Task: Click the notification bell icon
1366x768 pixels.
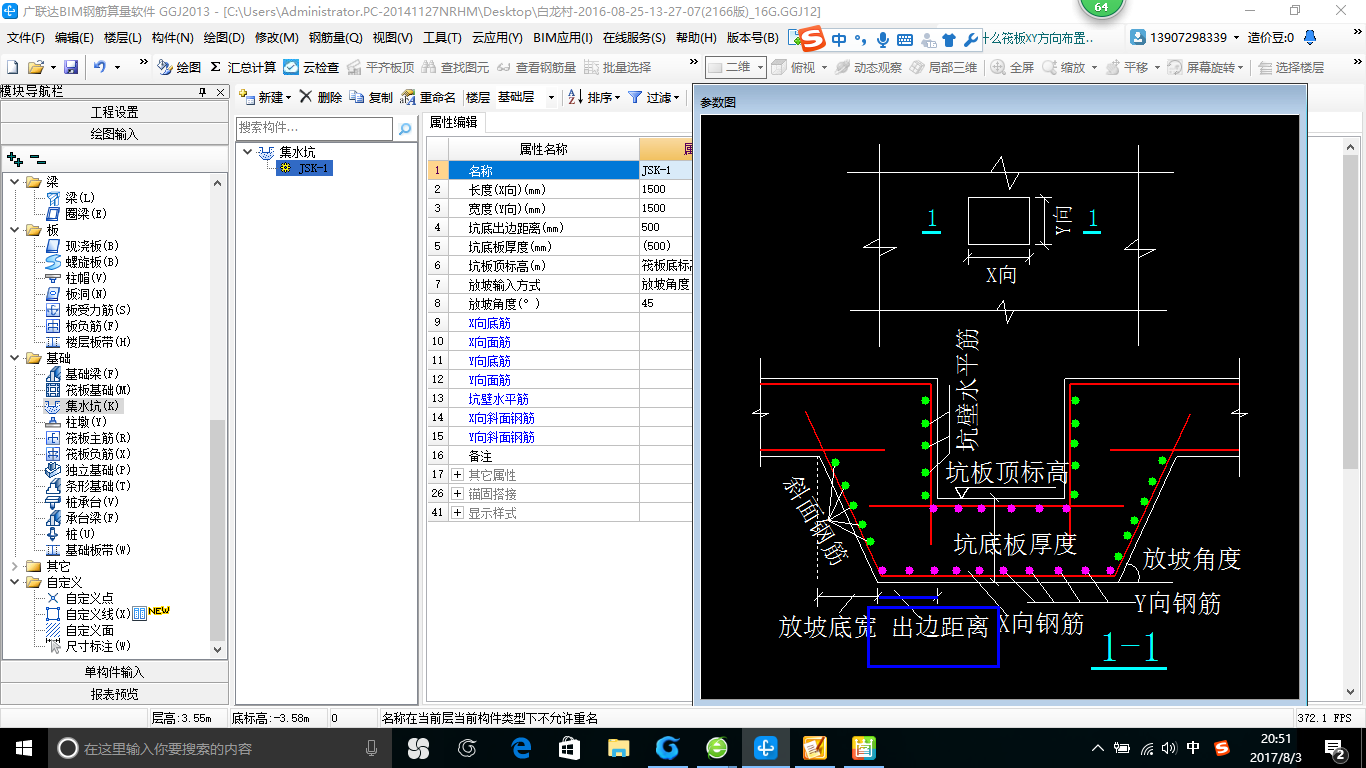Action: 1310,37
